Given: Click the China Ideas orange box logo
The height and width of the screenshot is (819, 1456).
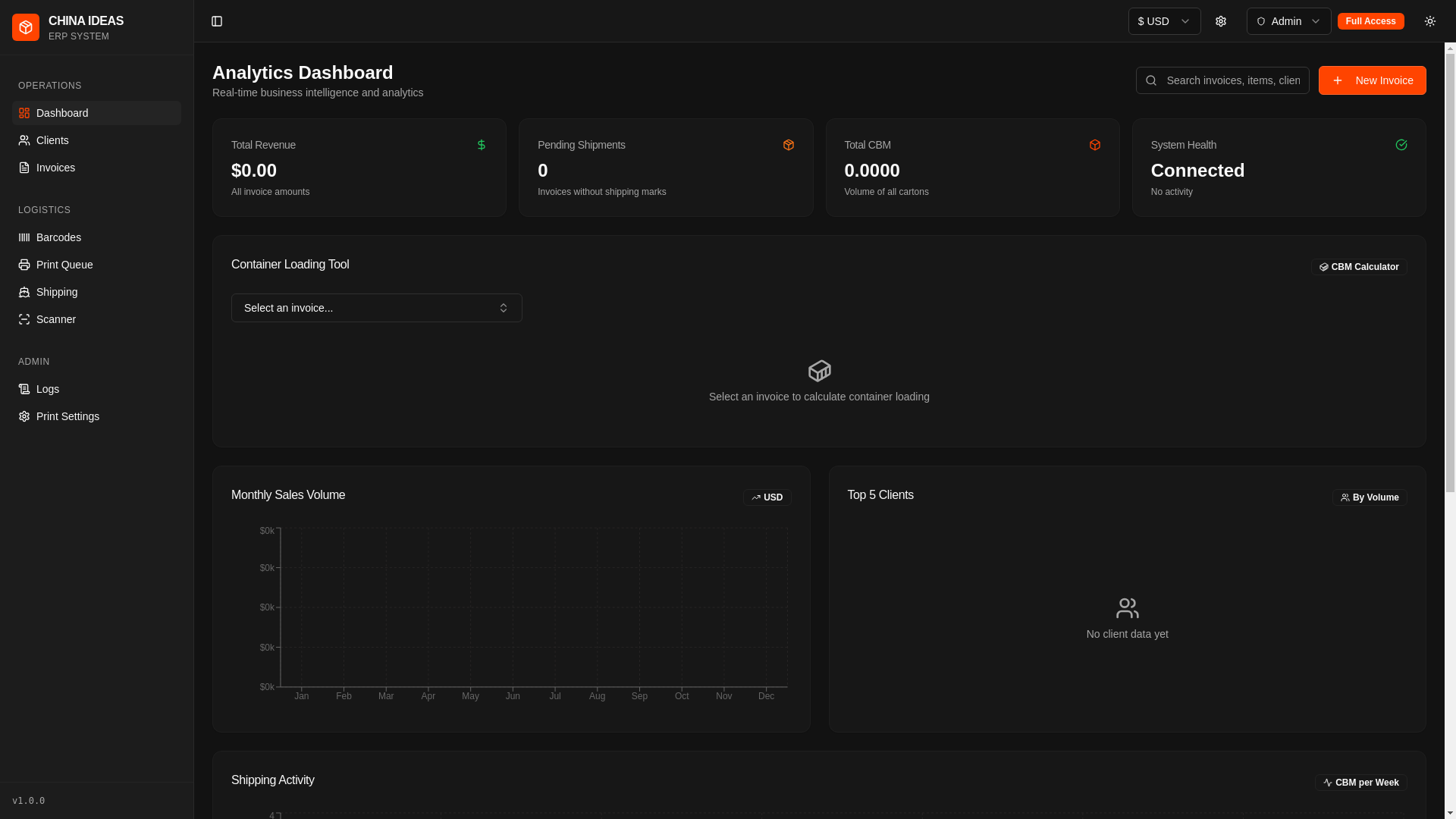Looking at the screenshot, I should pos(26,27).
